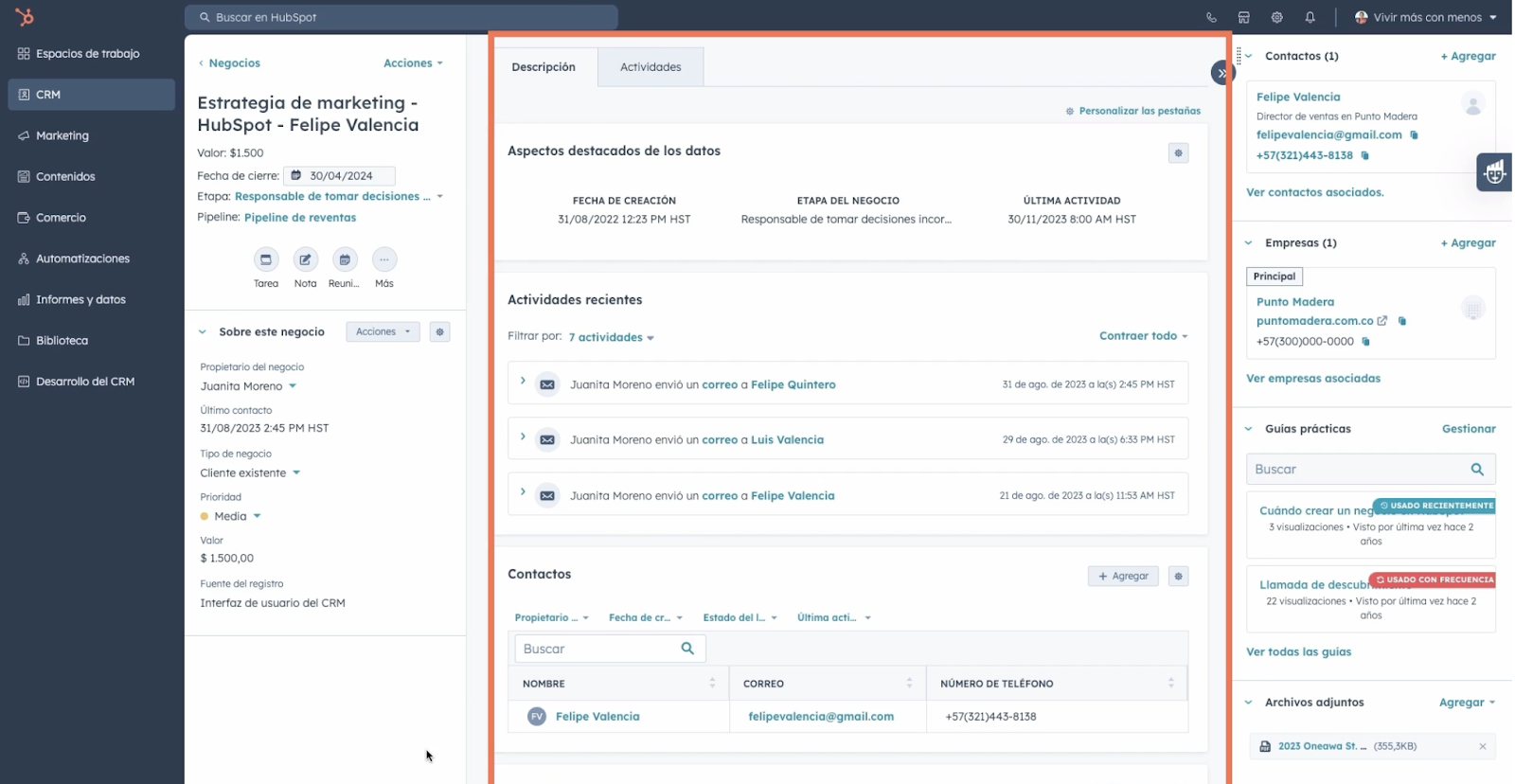Image resolution: width=1515 pixels, height=784 pixels.
Task: Open settings gear for Sobre este negocio
Action: (x=439, y=332)
